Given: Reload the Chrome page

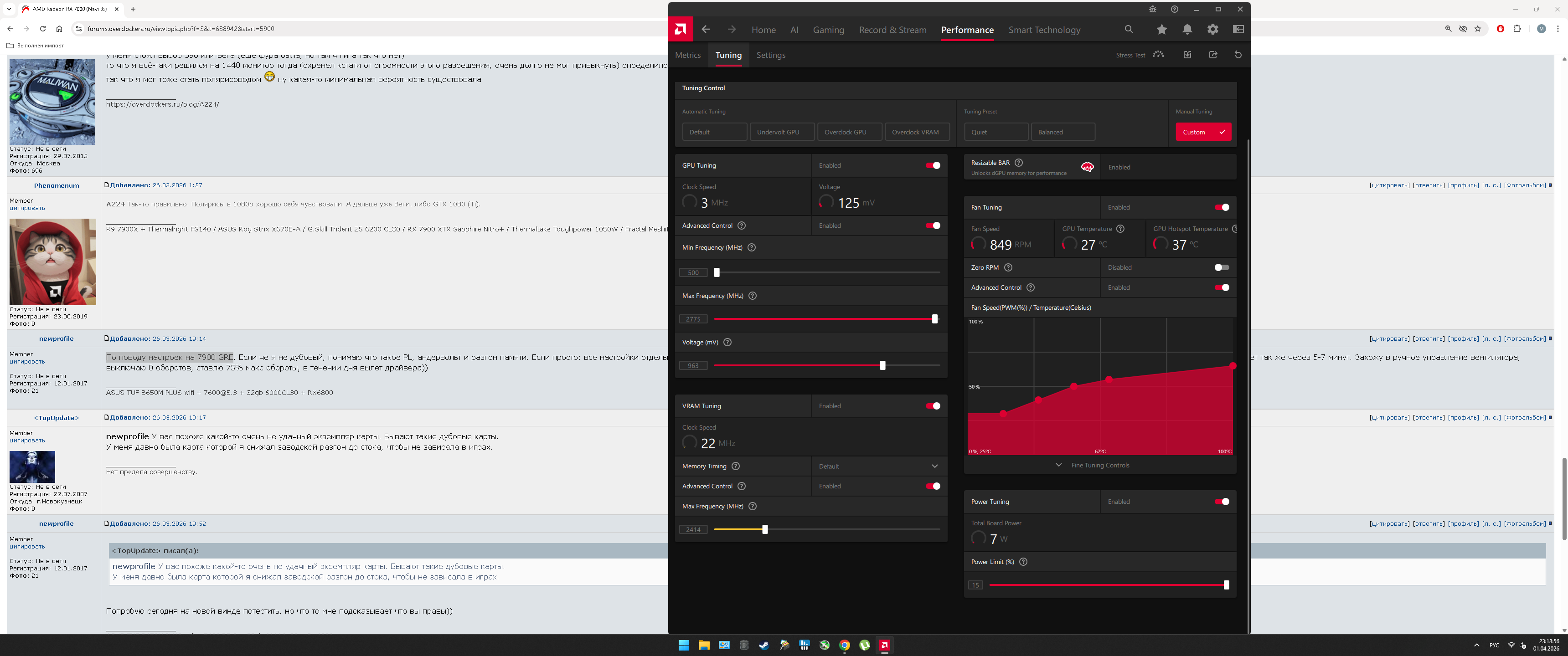Looking at the screenshot, I should pyautogui.click(x=42, y=29).
